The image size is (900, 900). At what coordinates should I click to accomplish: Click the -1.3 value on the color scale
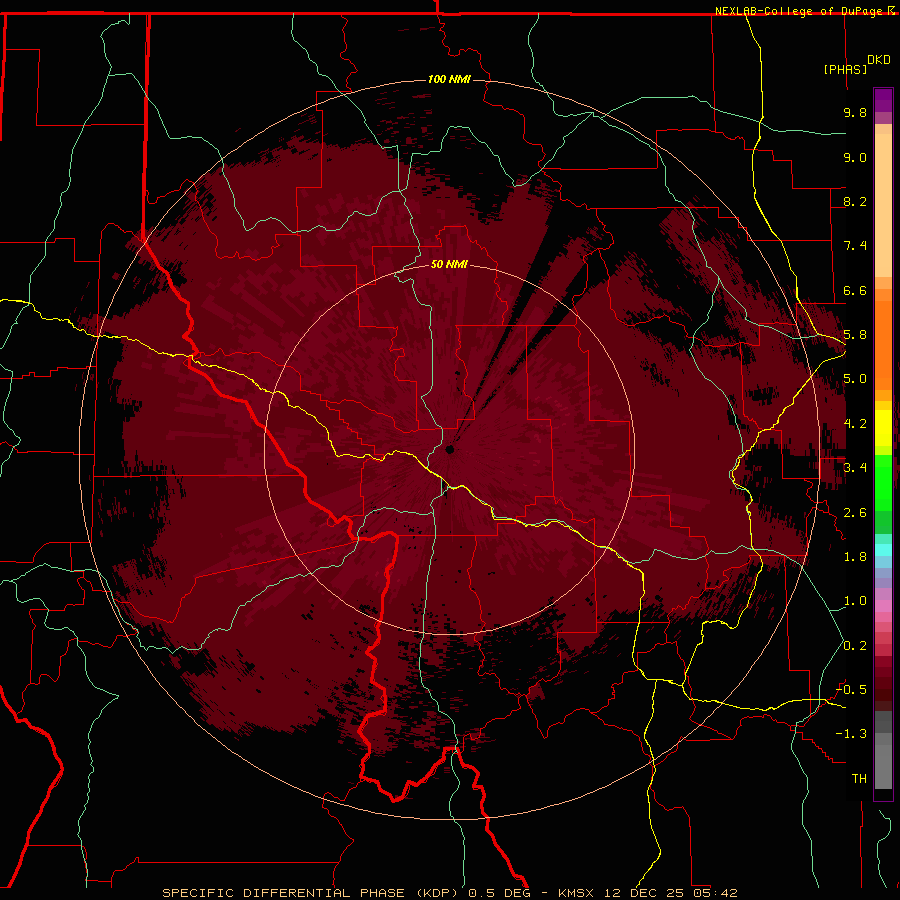click(851, 734)
